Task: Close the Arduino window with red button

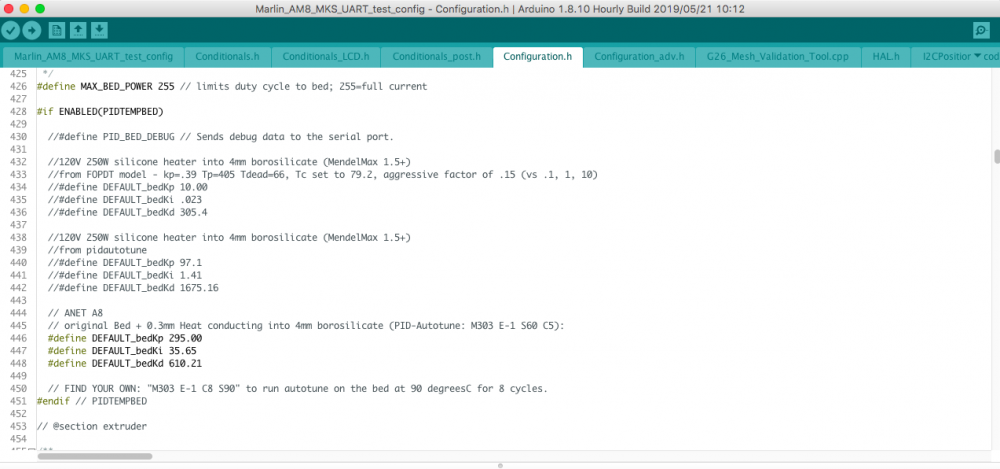Action: tap(10, 9)
